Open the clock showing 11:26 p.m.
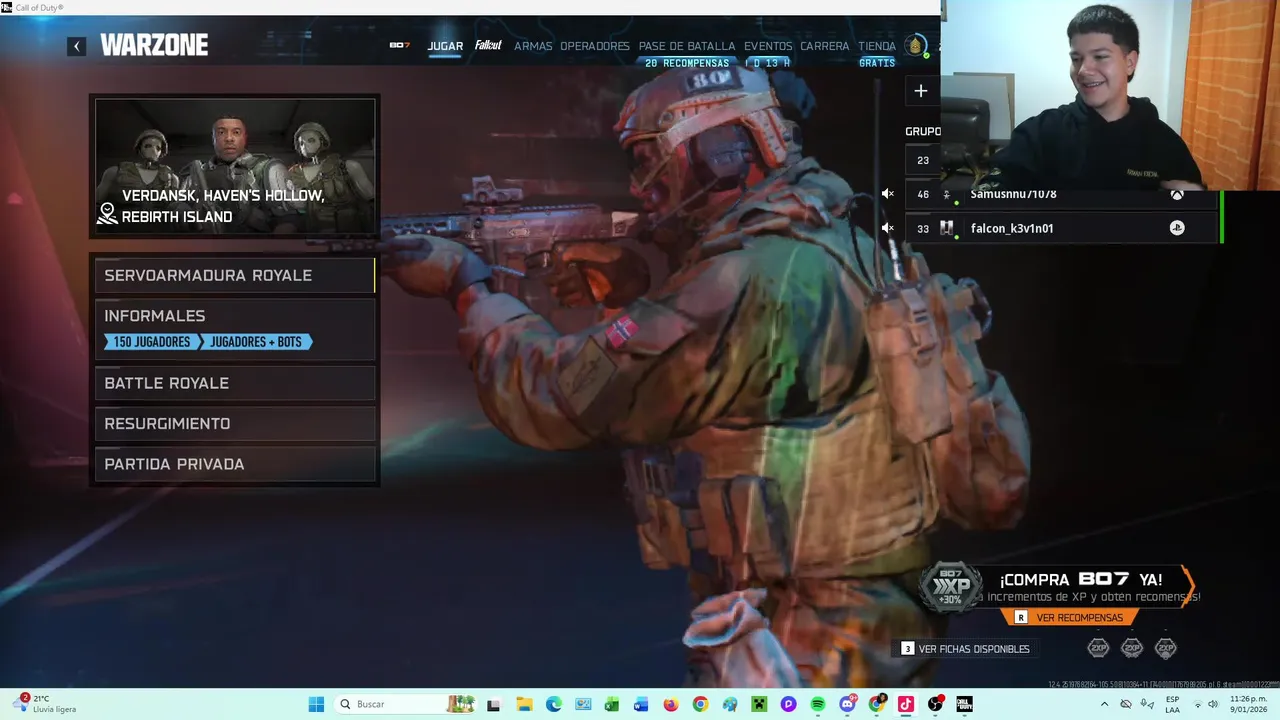This screenshot has width=1280, height=720. [x=1248, y=704]
